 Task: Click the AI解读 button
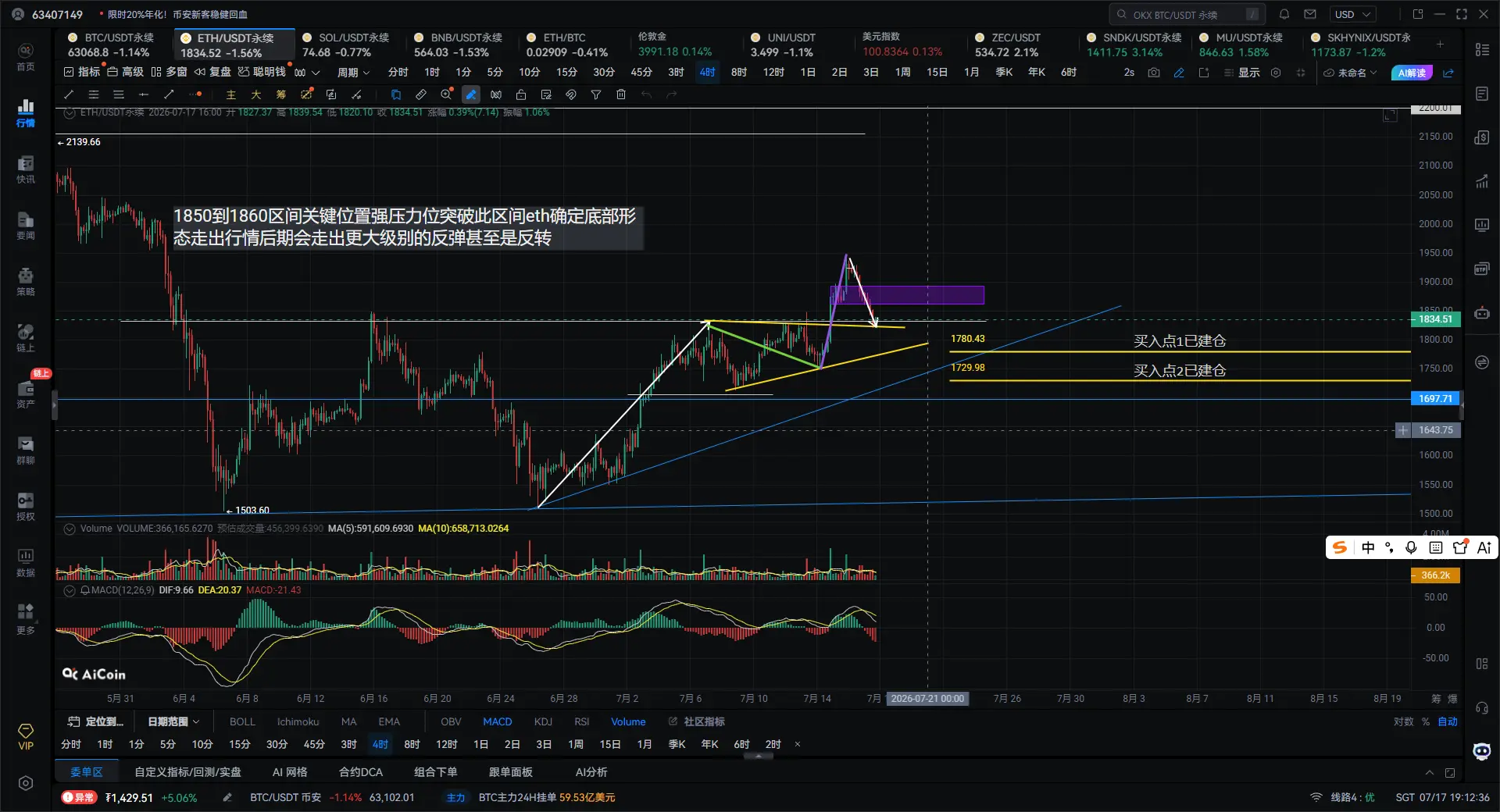coord(1412,73)
